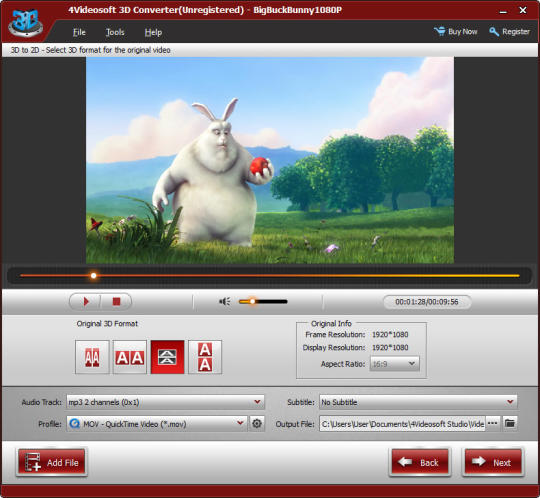Click the video seek bar handle
The height and width of the screenshot is (498, 540).
93,276
